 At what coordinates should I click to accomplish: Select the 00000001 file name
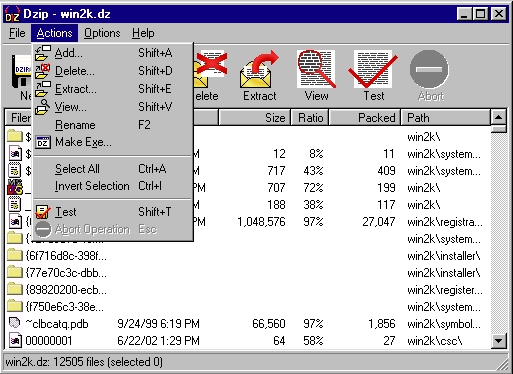pos(49,341)
